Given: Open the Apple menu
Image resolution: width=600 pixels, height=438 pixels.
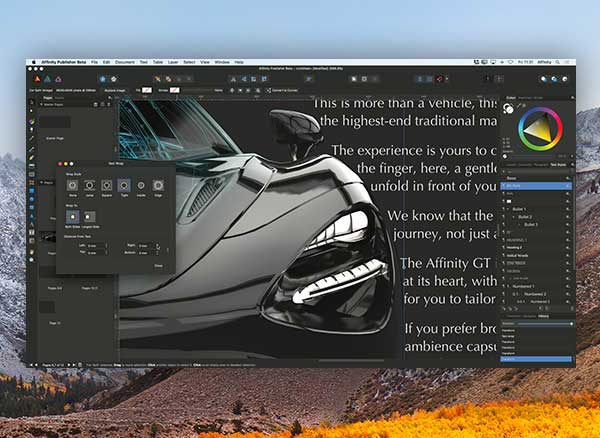Looking at the screenshot, I should pyautogui.click(x=34, y=62).
